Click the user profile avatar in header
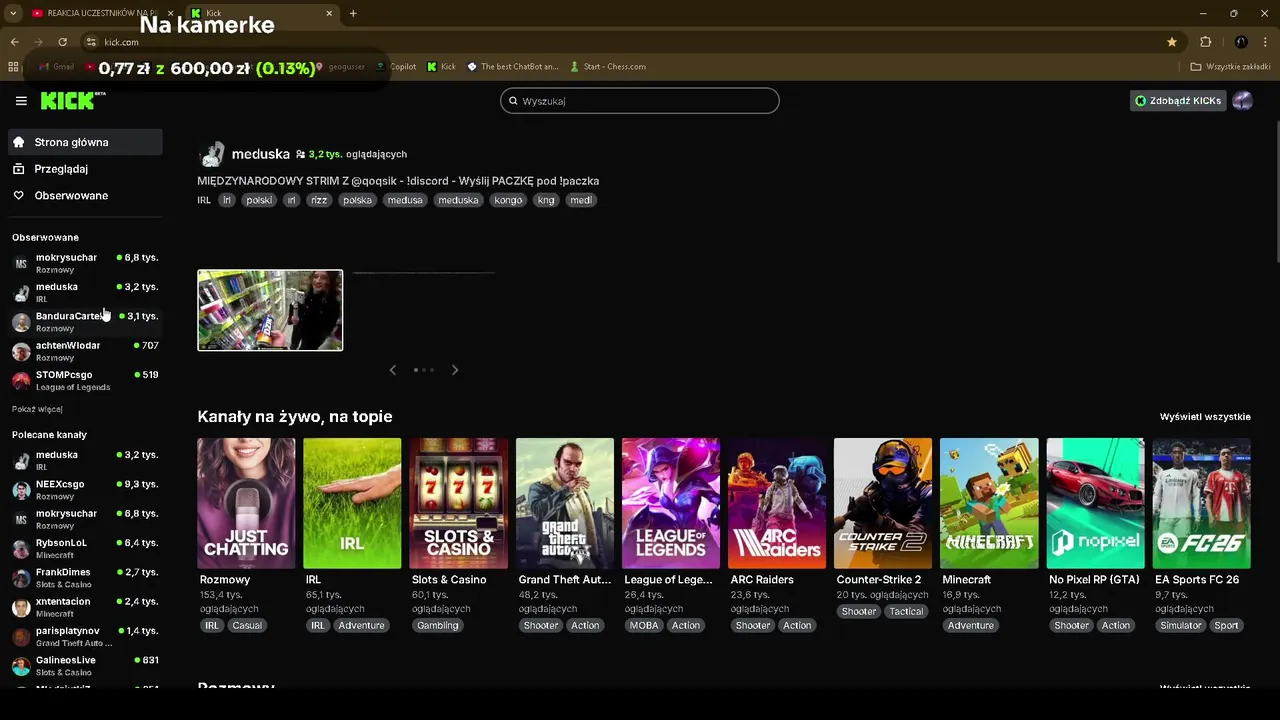 pos(1242,100)
